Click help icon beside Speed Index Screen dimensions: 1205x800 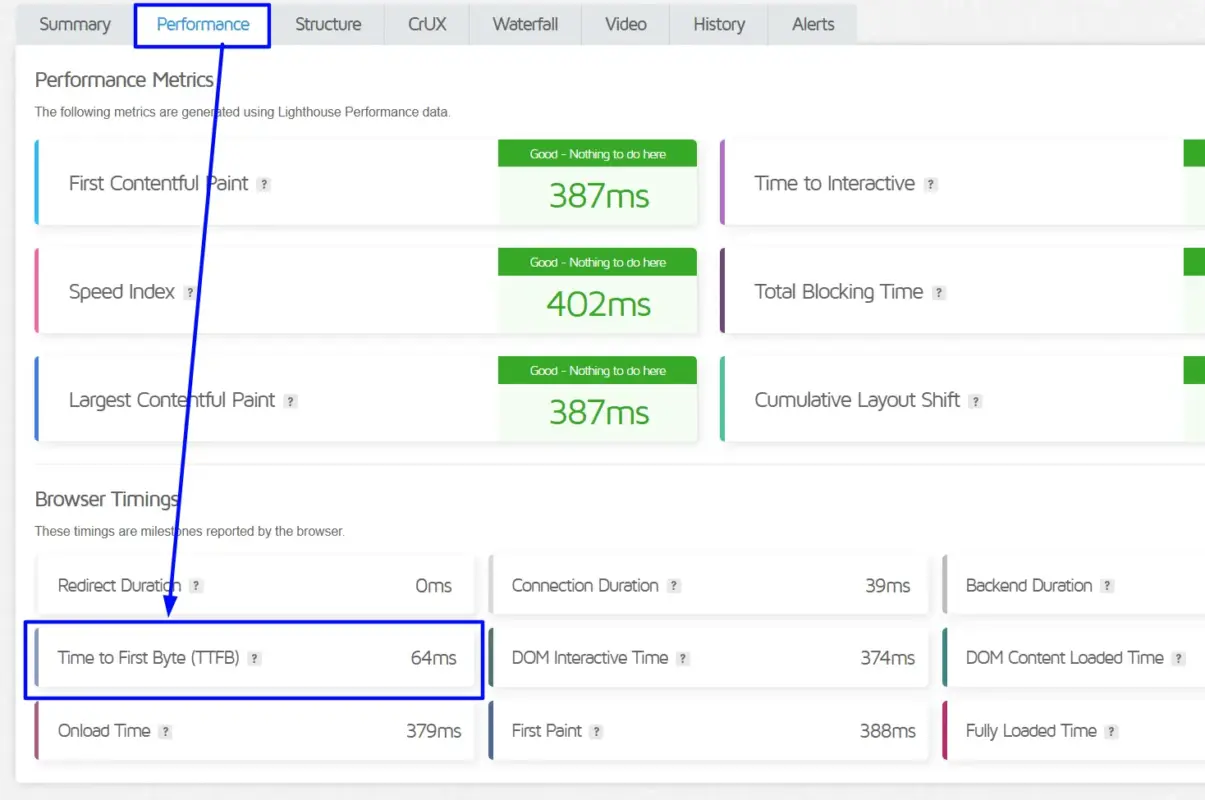pyautogui.click(x=190, y=293)
